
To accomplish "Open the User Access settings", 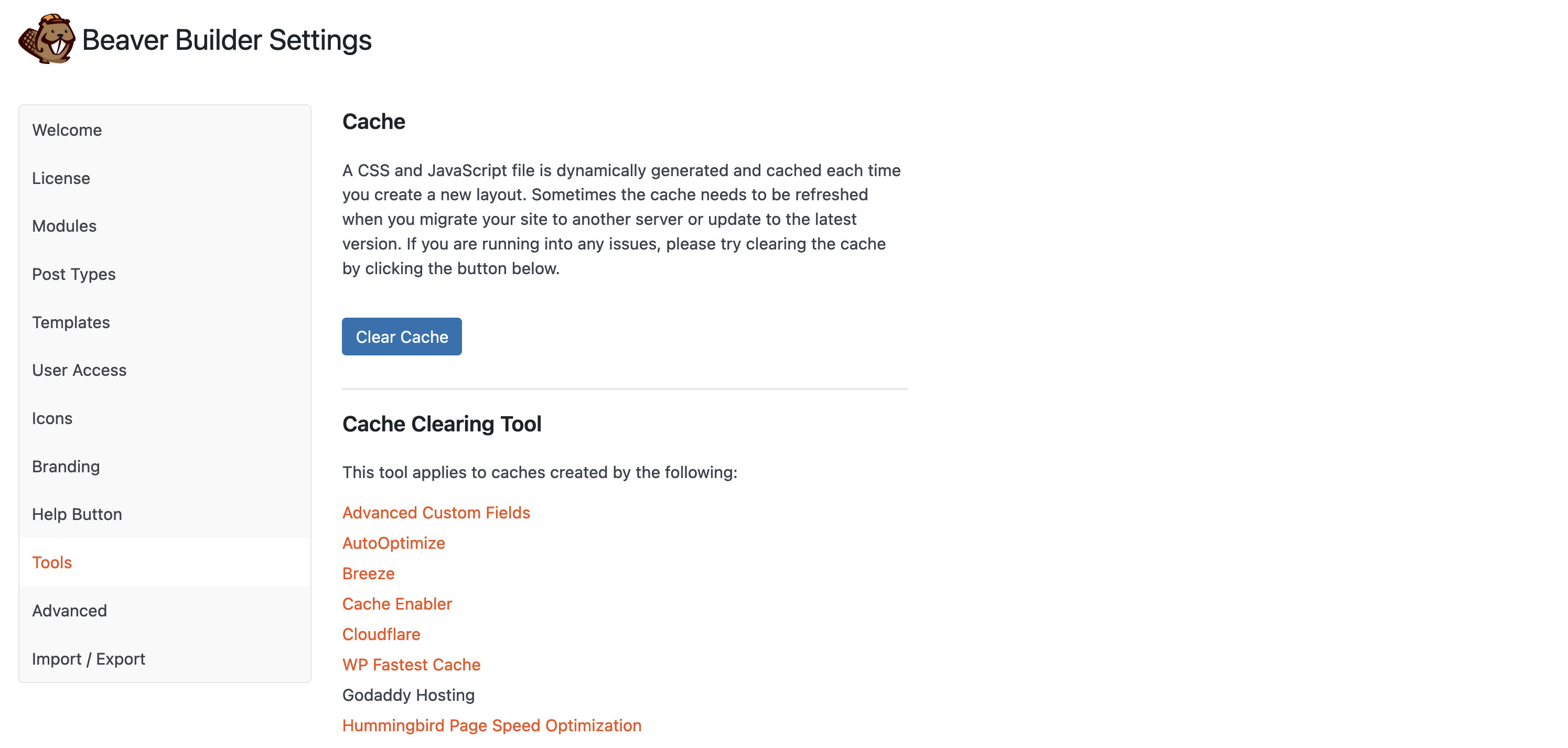I will click(x=79, y=370).
